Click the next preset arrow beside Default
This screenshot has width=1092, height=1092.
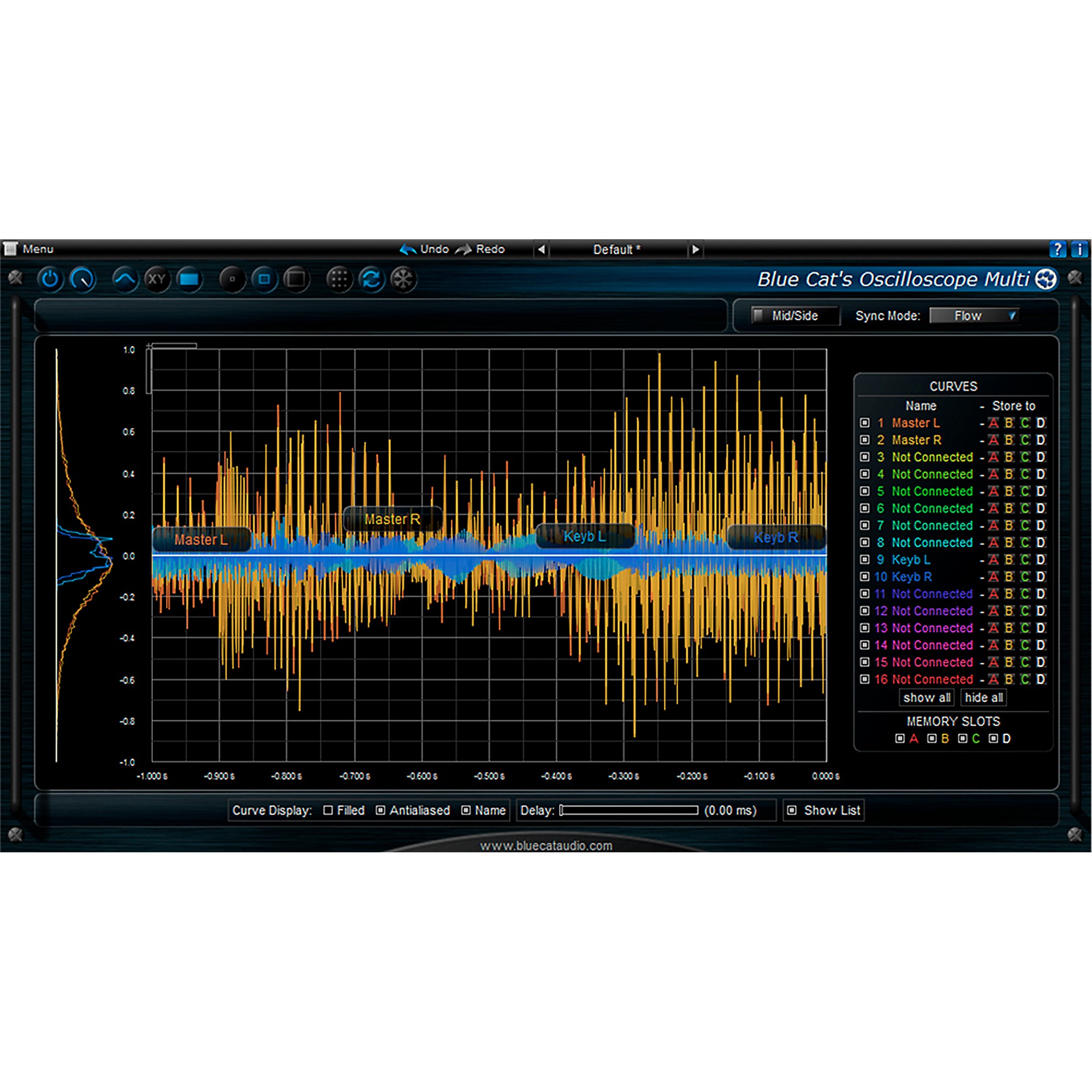pos(695,250)
